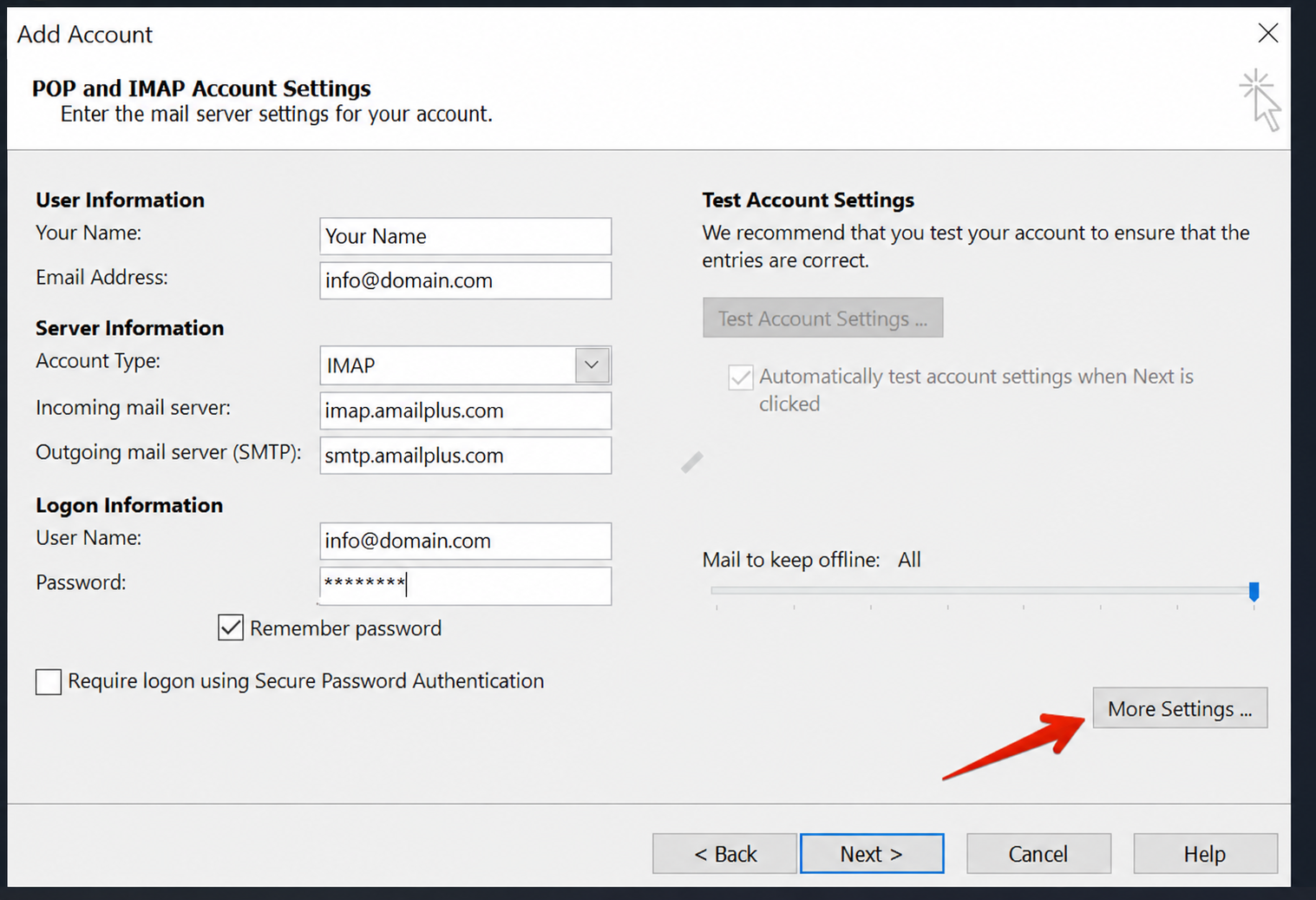Click the 'POP and IMAP Account Settings' heading
The image size is (1316, 900).
pyautogui.click(x=201, y=89)
